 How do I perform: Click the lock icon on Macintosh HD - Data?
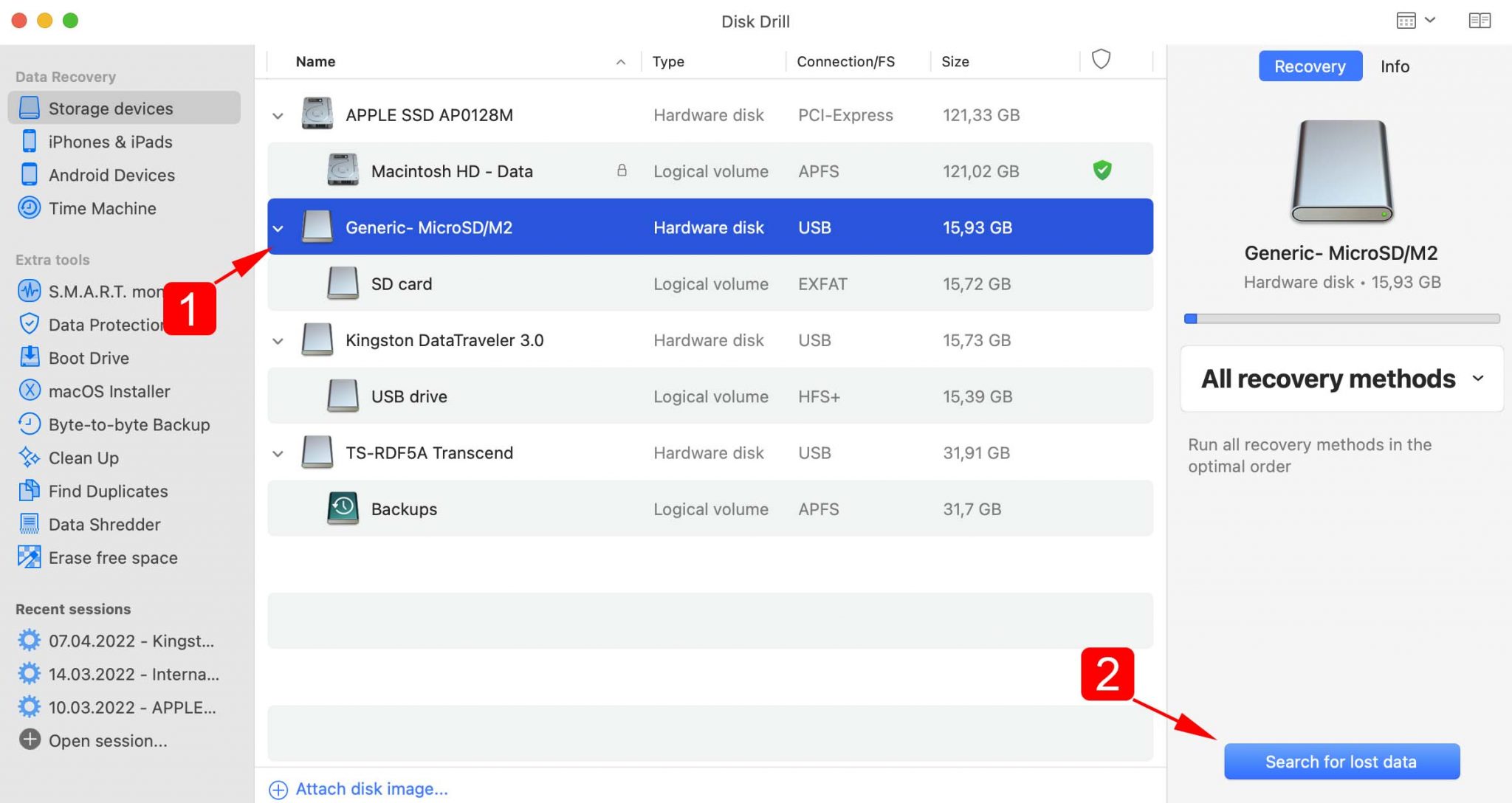(622, 170)
